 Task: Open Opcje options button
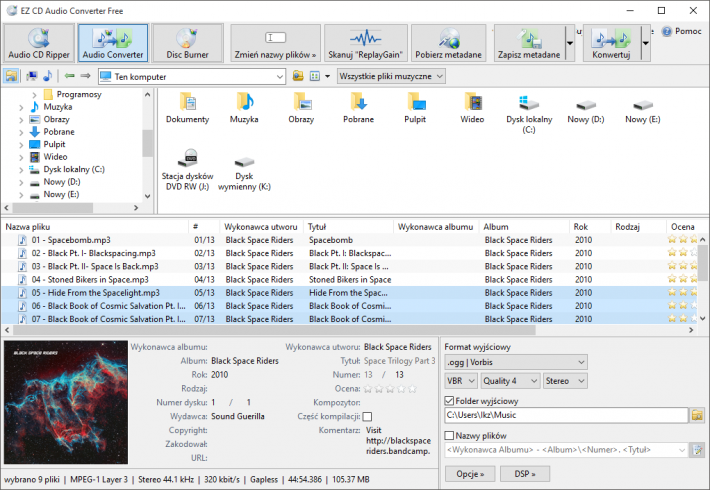click(x=470, y=474)
